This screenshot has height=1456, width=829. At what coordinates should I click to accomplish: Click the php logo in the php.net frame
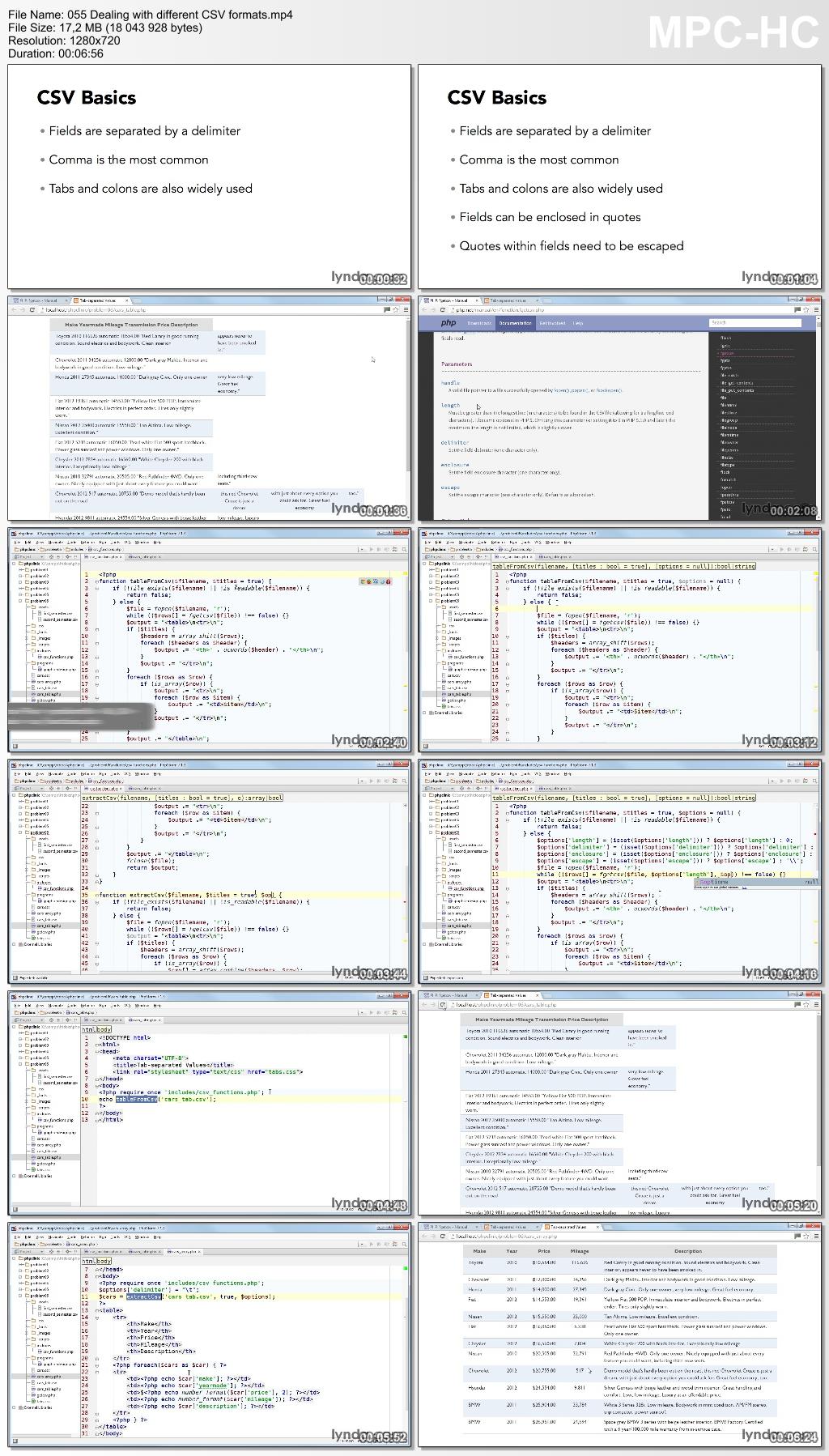click(x=448, y=323)
